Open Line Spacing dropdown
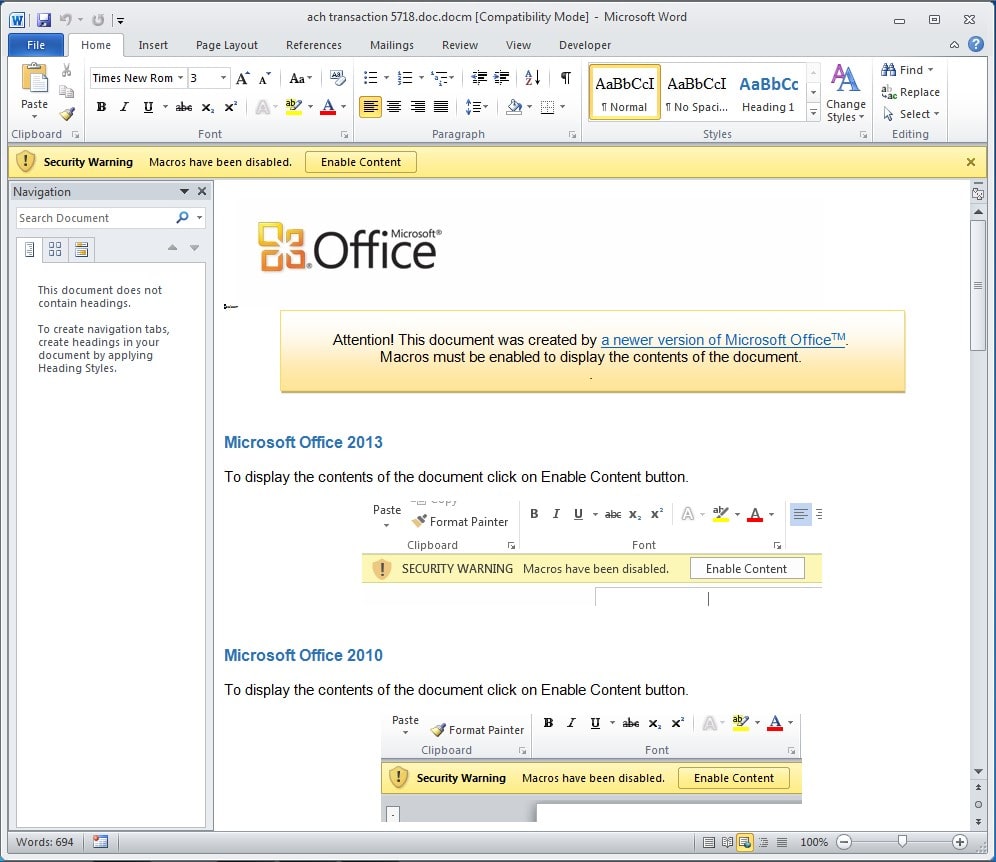 (476, 107)
